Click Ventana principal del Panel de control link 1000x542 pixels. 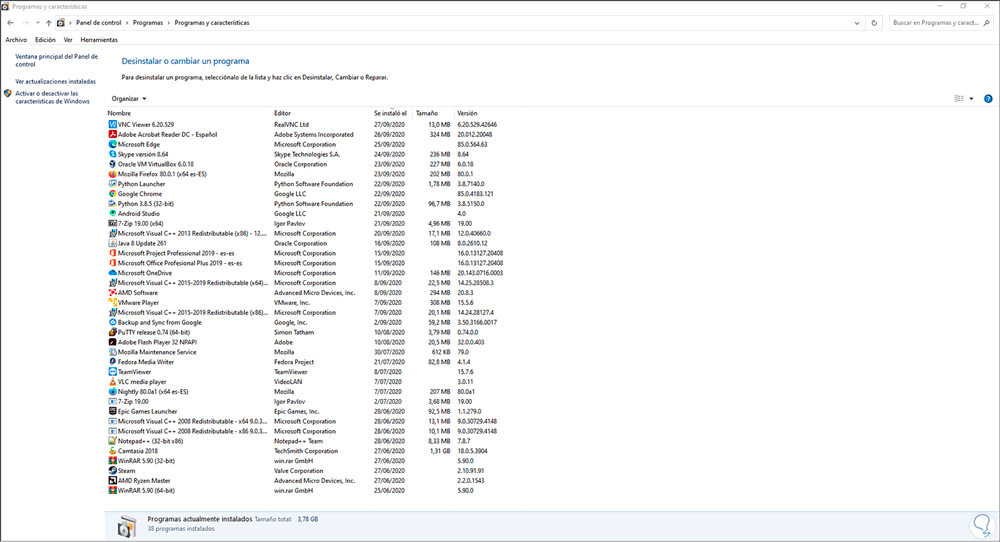point(56,60)
